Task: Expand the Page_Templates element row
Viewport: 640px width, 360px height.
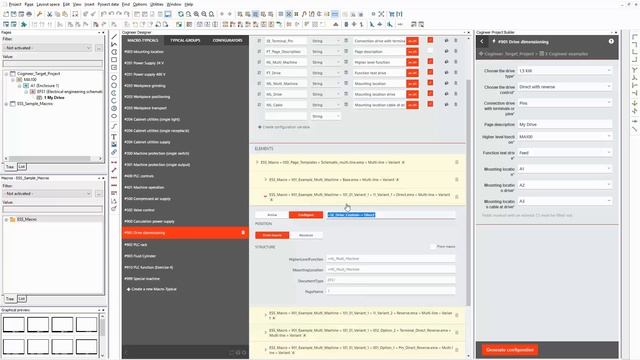Action: click(x=257, y=162)
